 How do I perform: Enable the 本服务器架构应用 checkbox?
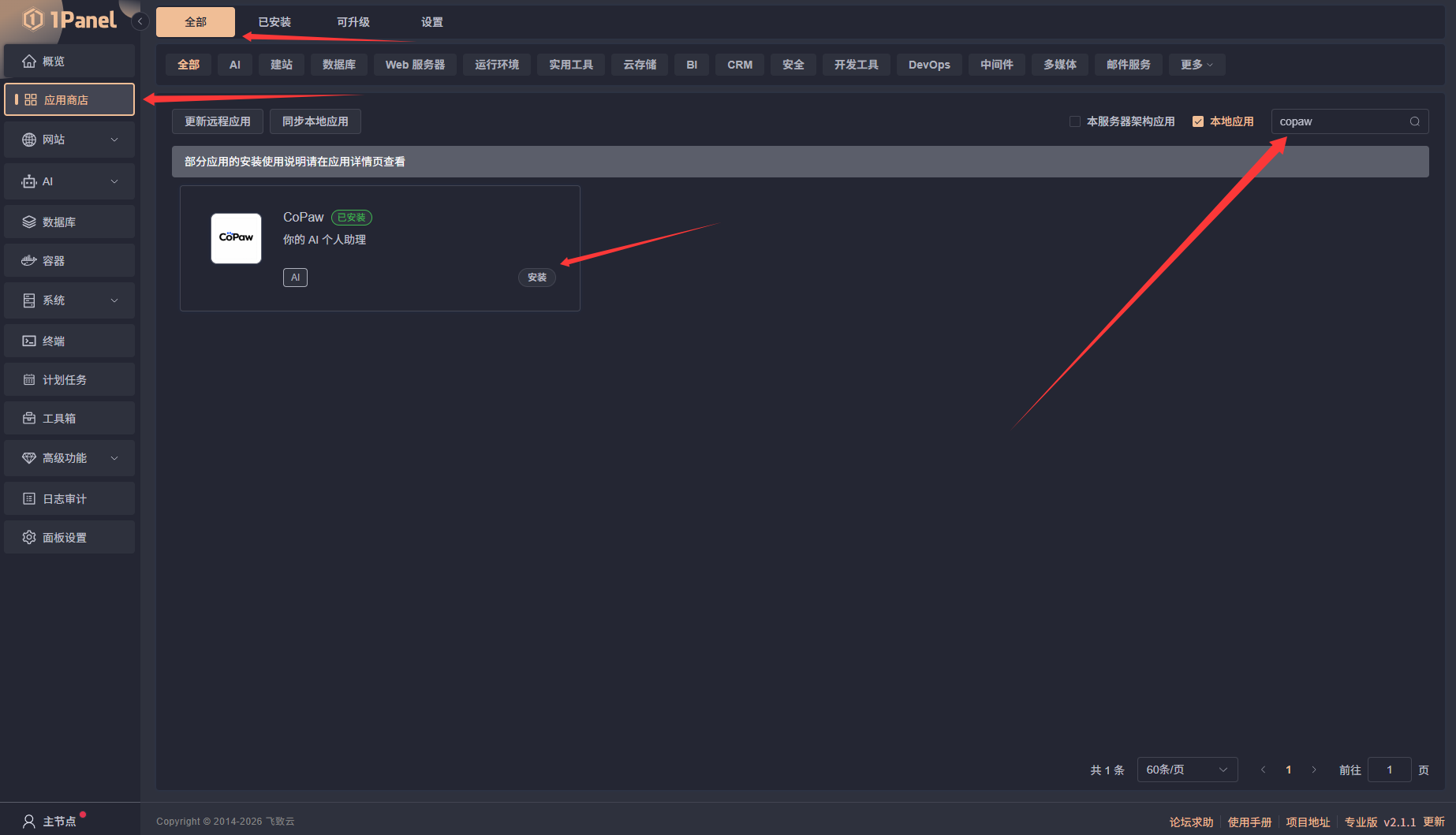(x=1075, y=121)
